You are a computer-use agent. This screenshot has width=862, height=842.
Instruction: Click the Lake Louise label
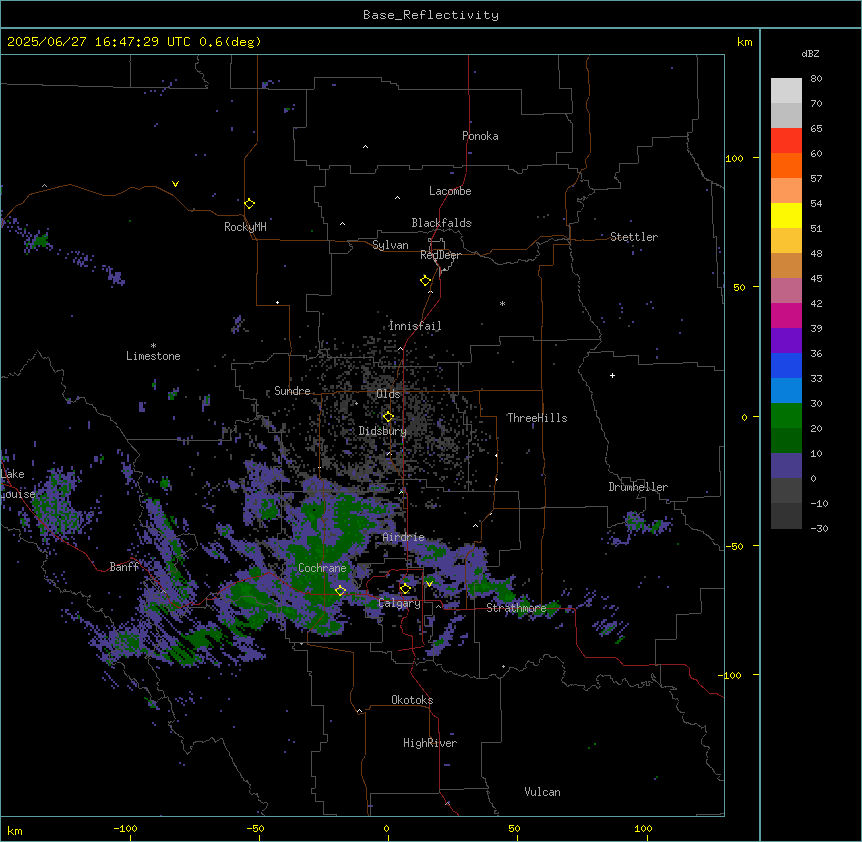coord(18,484)
